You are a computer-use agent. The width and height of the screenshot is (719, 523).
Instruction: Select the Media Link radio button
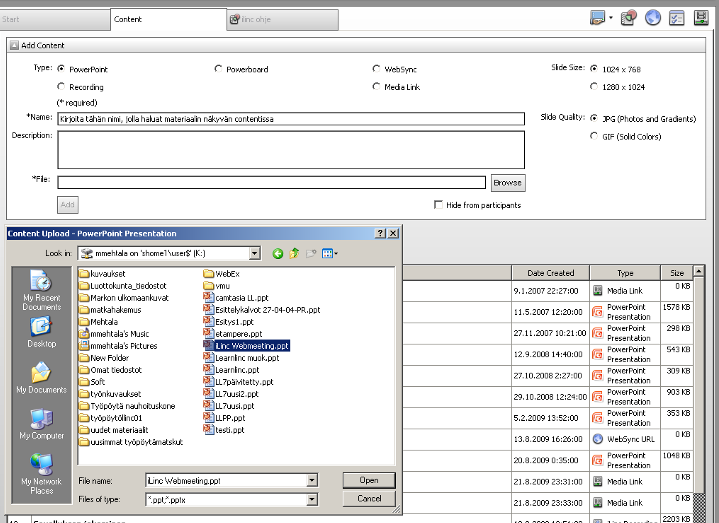click(x=376, y=86)
